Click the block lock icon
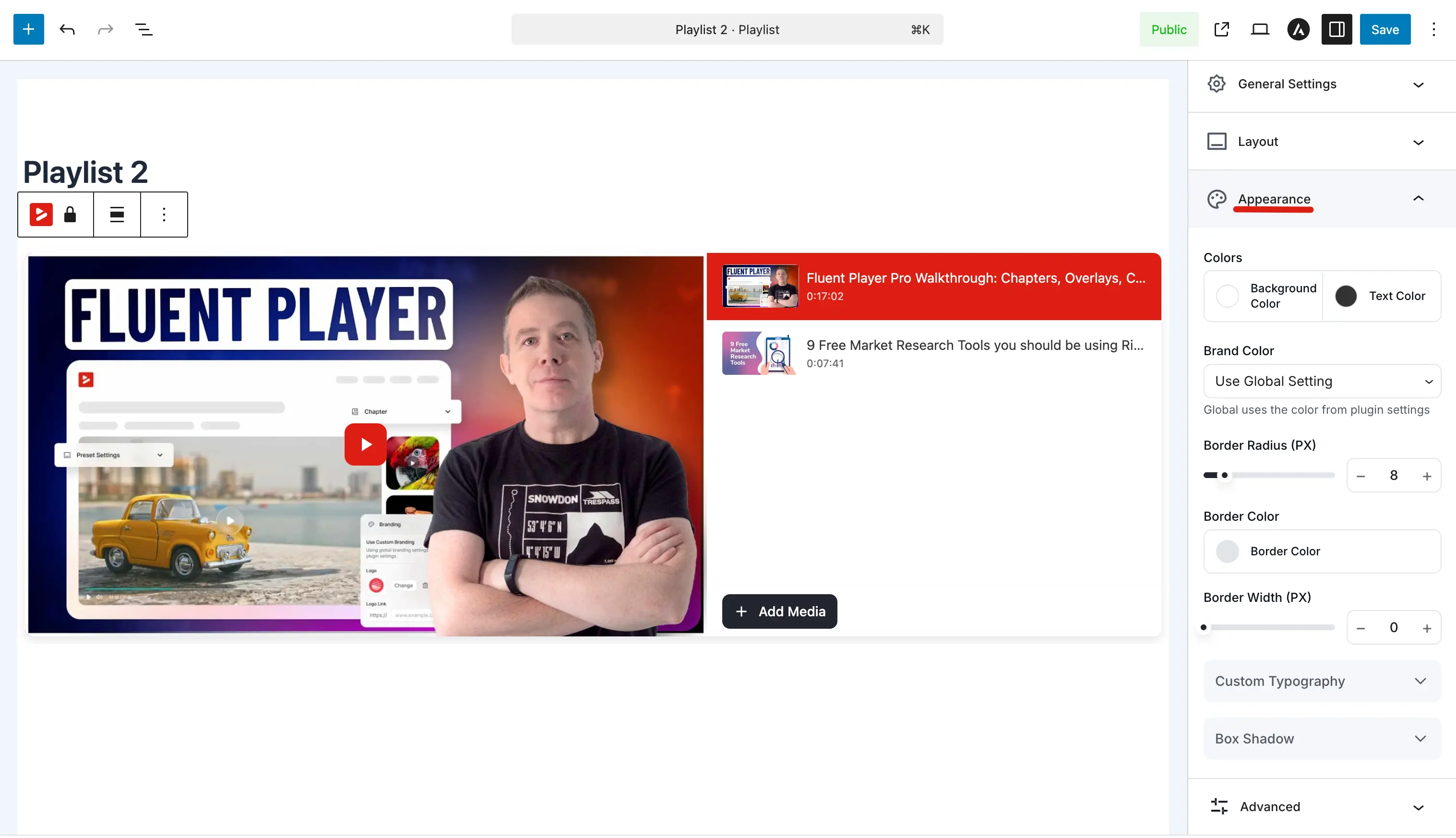The image size is (1456, 838). [70, 215]
